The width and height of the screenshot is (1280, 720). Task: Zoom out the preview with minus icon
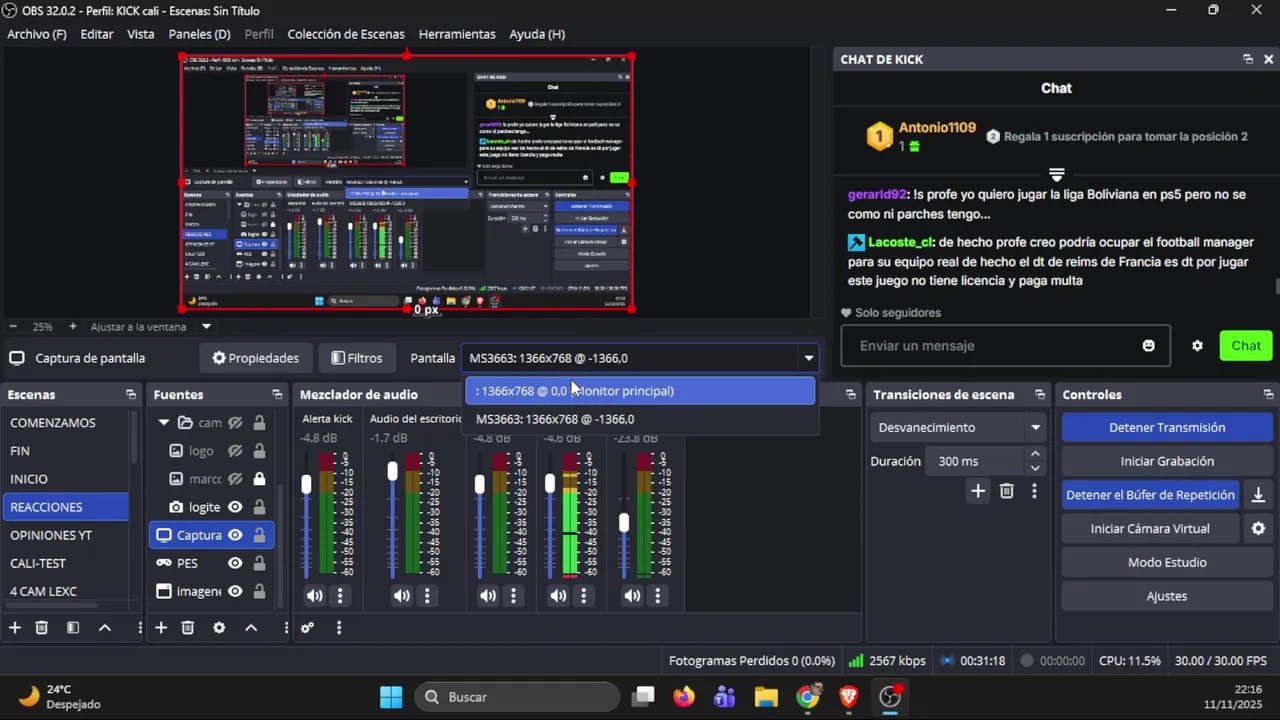[13, 327]
